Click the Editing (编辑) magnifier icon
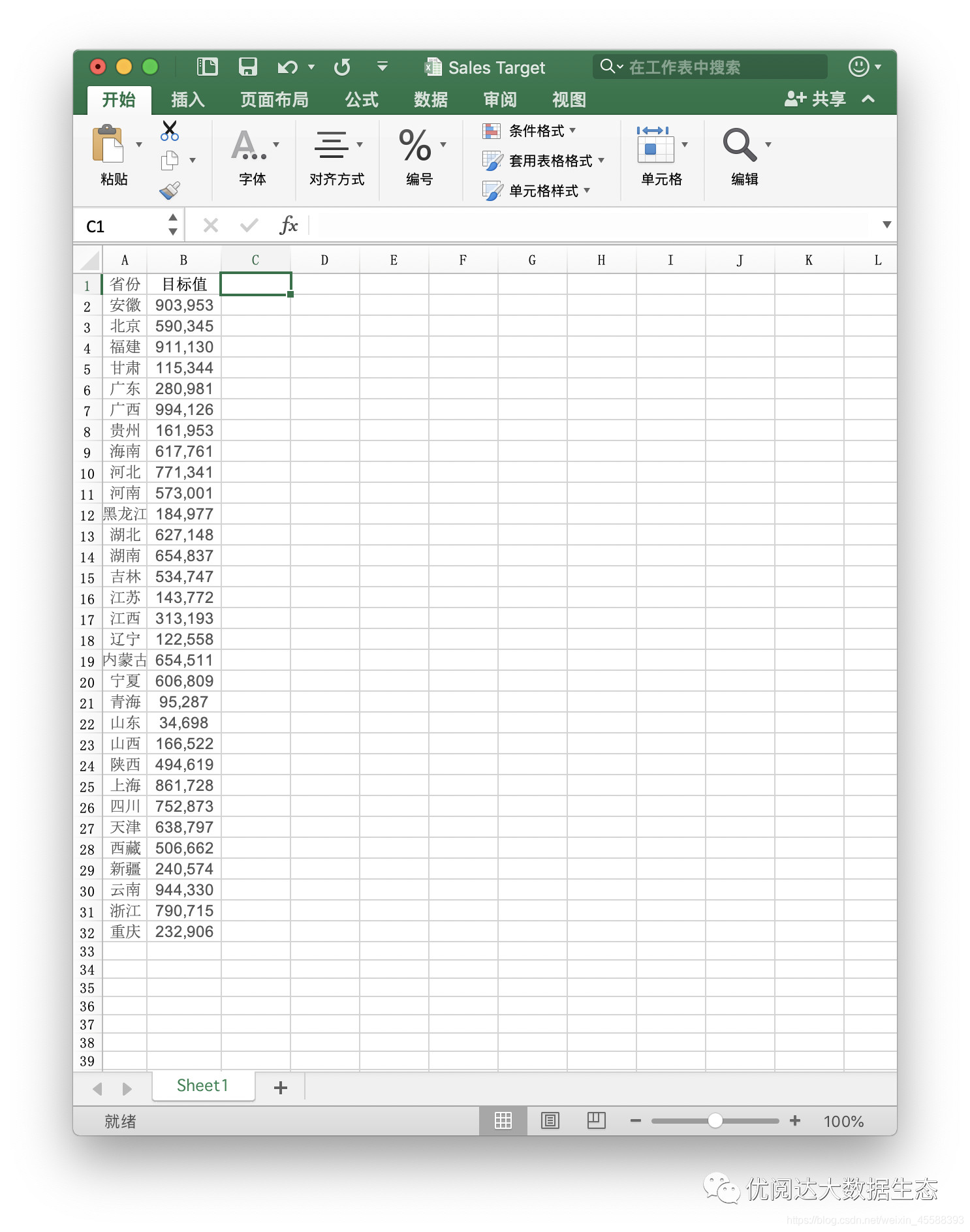970x1232 pixels. point(739,144)
